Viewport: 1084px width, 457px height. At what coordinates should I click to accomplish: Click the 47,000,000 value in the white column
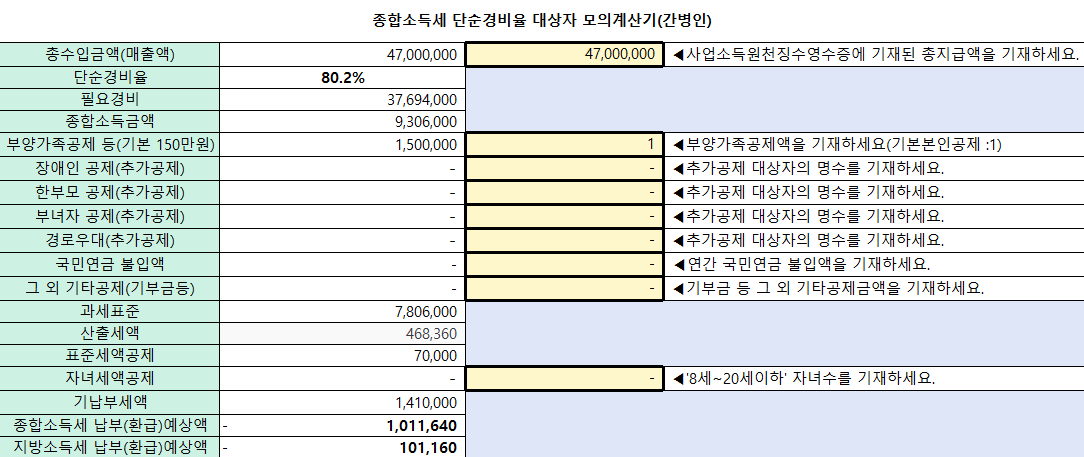coord(421,54)
